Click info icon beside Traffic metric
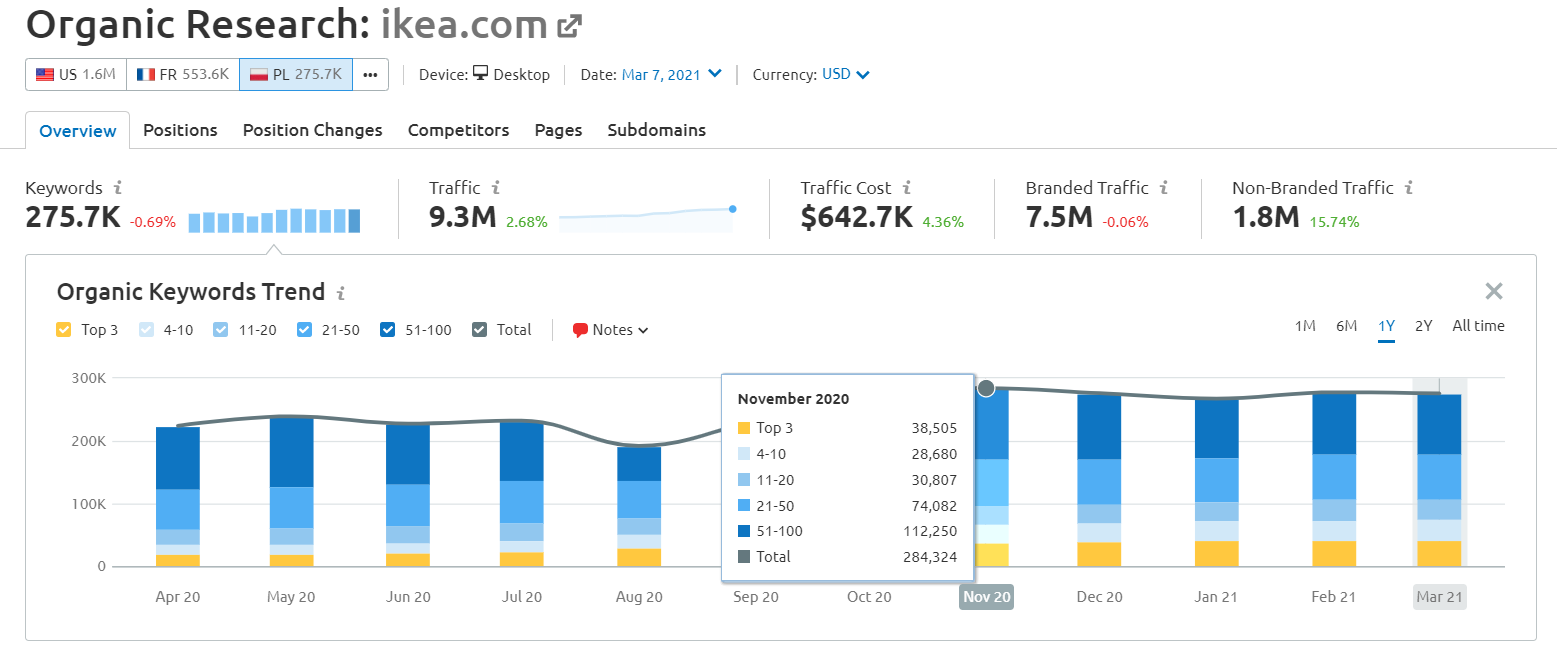 496,187
